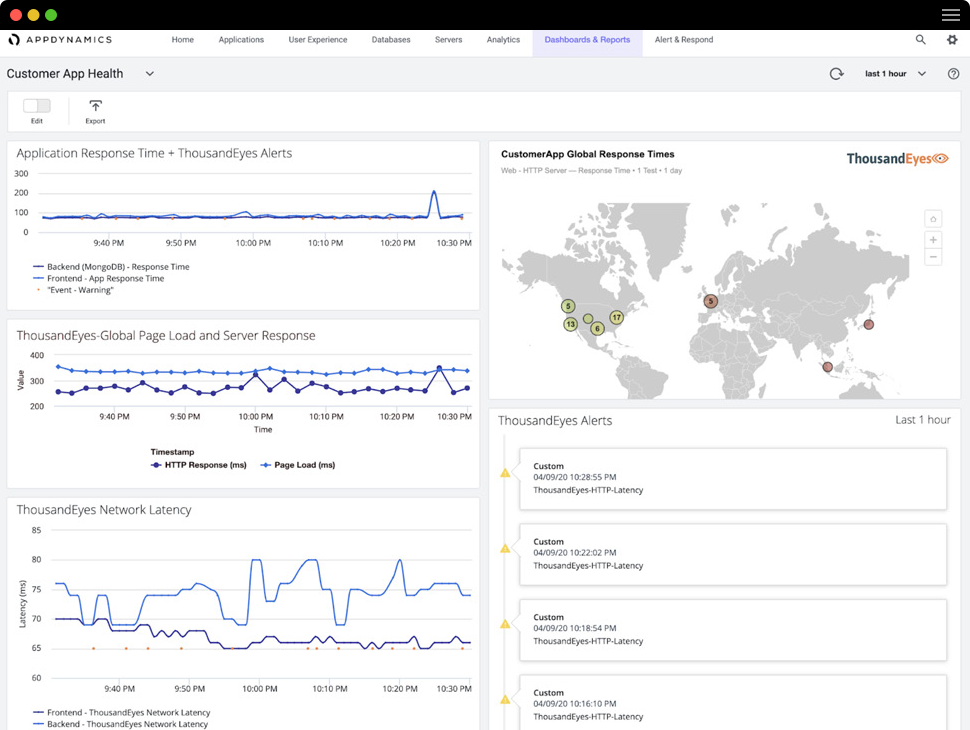970x730 pixels.
Task: Go to the Applications tab
Action: tap(241, 40)
